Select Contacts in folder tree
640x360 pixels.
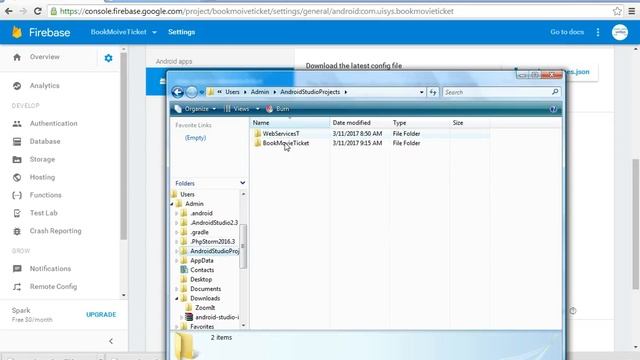pos(202,270)
